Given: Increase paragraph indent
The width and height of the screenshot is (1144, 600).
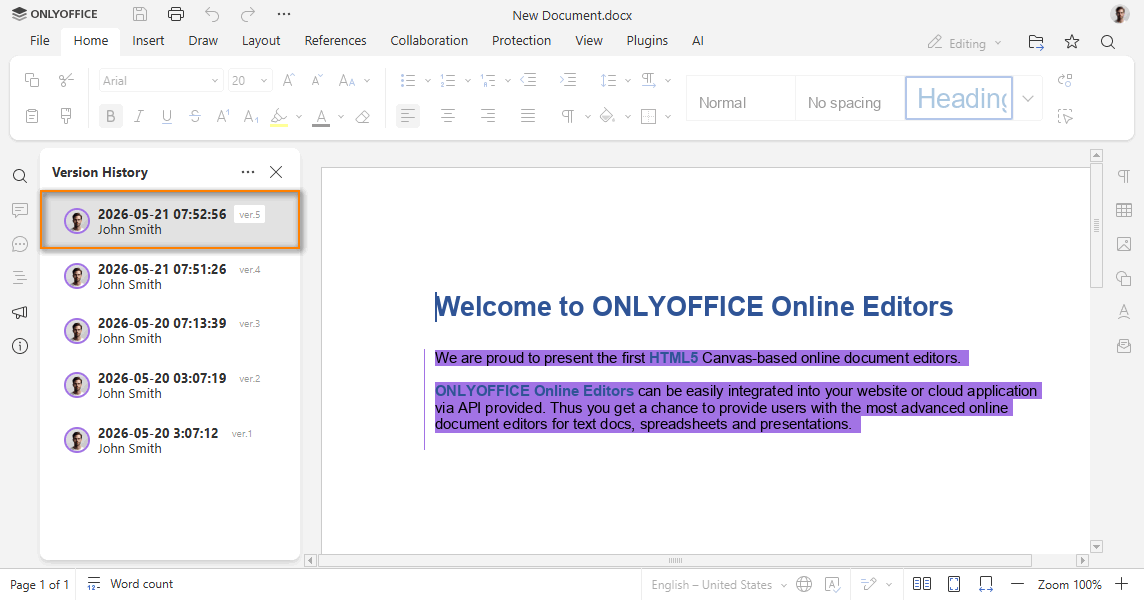Looking at the screenshot, I should 568,80.
